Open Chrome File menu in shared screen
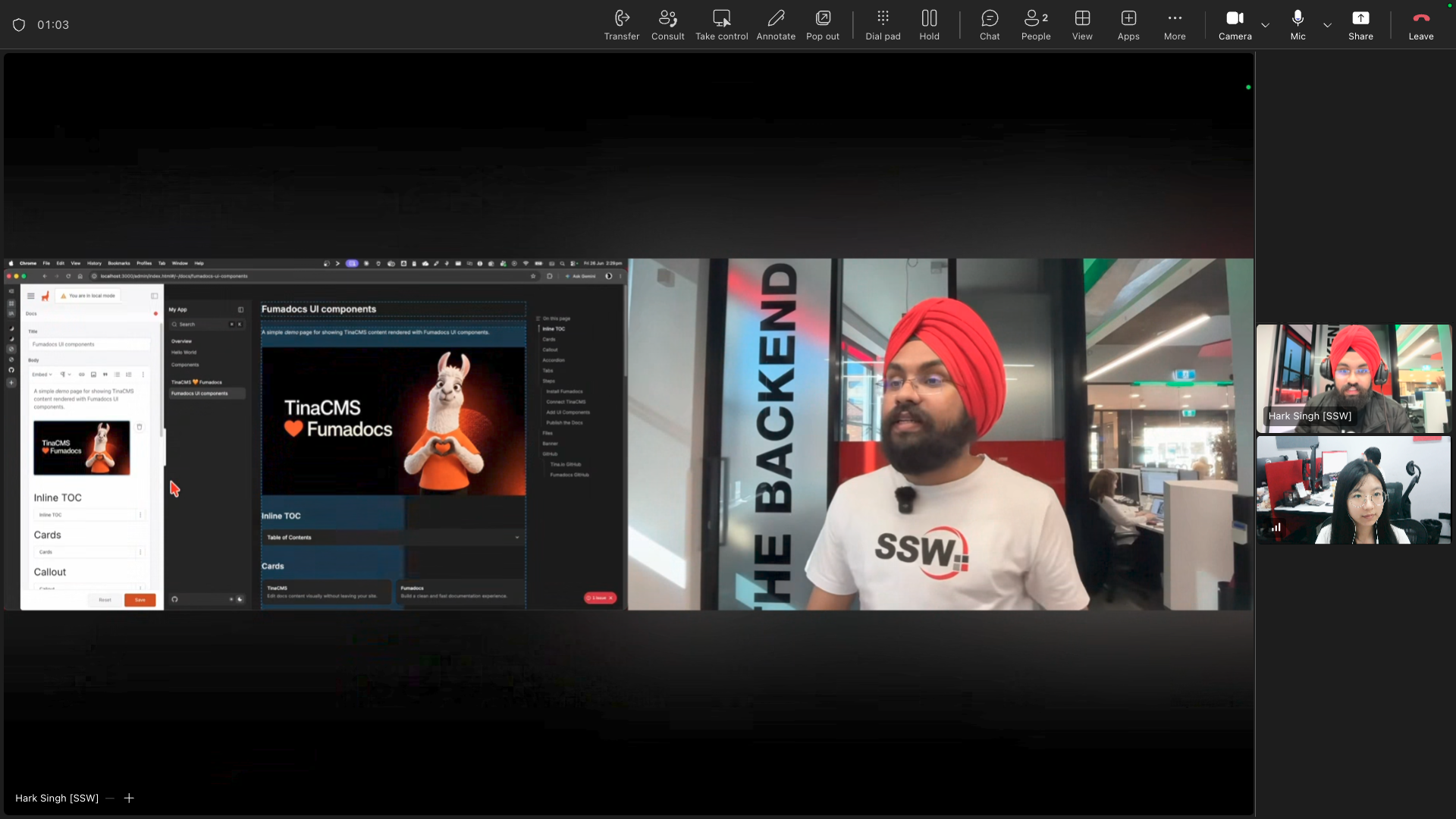The width and height of the screenshot is (1456, 819). click(x=46, y=264)
